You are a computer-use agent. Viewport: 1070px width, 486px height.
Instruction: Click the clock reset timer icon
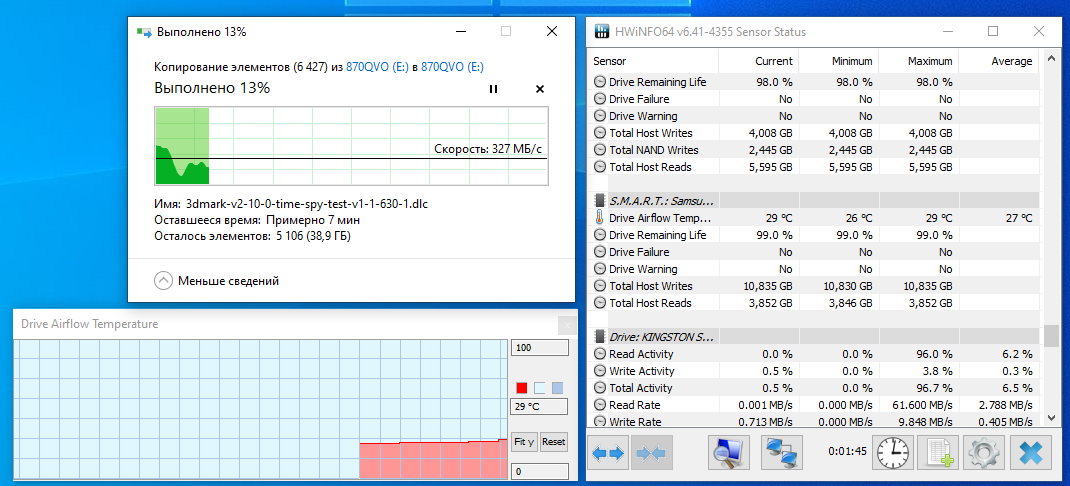pyautogui.click(x=893, y=453)
